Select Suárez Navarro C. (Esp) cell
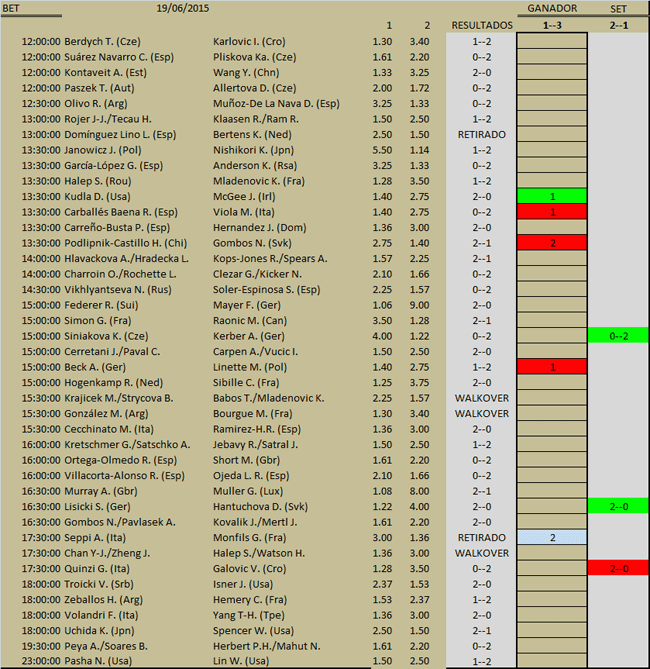This screenshot has width=650, height=669. (119, 57)
